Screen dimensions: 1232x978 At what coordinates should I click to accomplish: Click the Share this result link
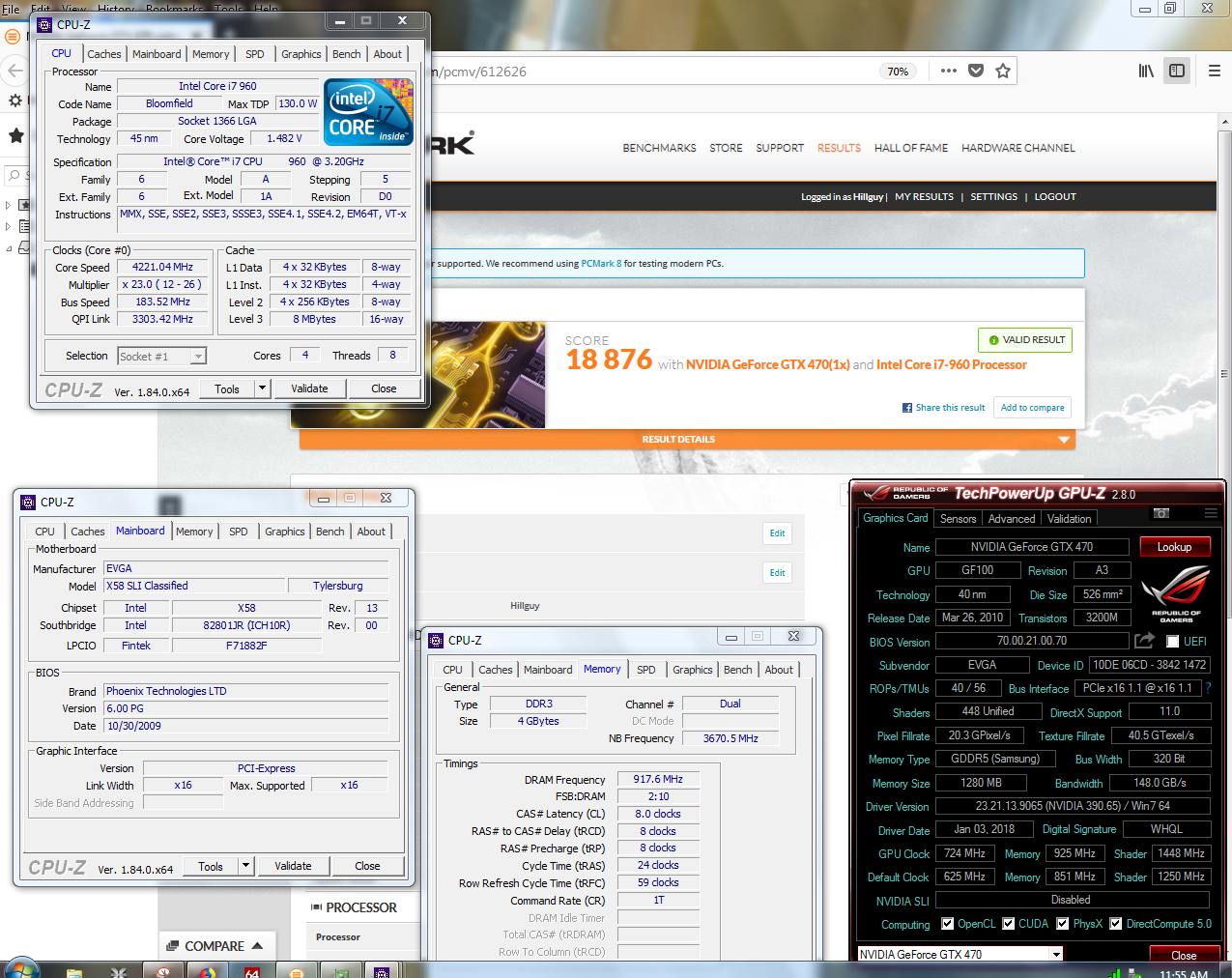(x=951, y=408)
